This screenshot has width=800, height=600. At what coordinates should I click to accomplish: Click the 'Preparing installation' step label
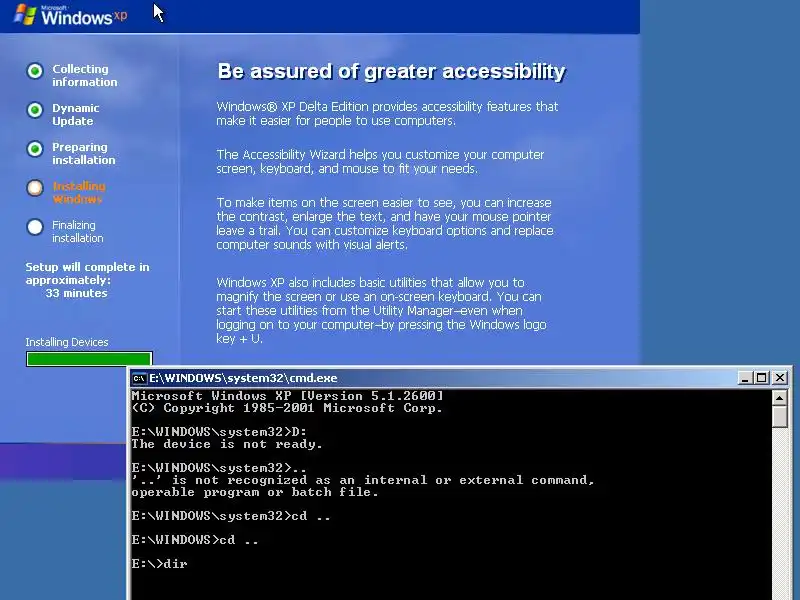[84, 153]
